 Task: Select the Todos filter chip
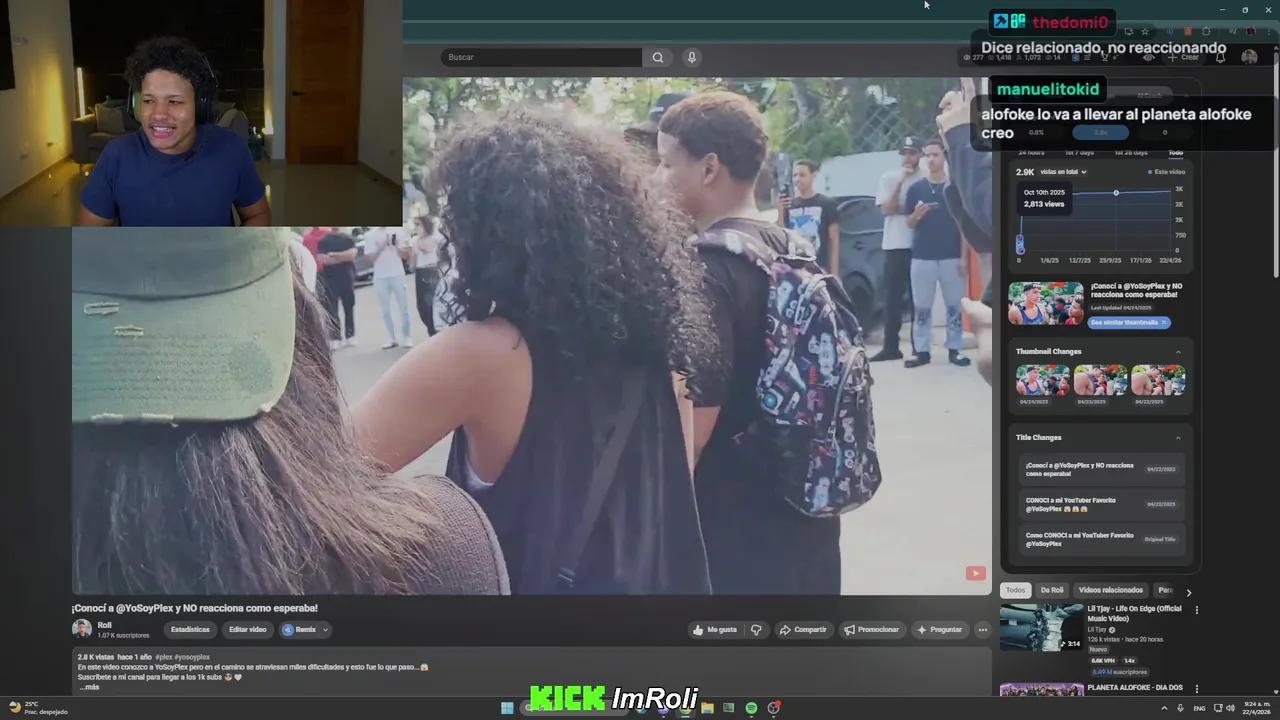coord(1015,591)
